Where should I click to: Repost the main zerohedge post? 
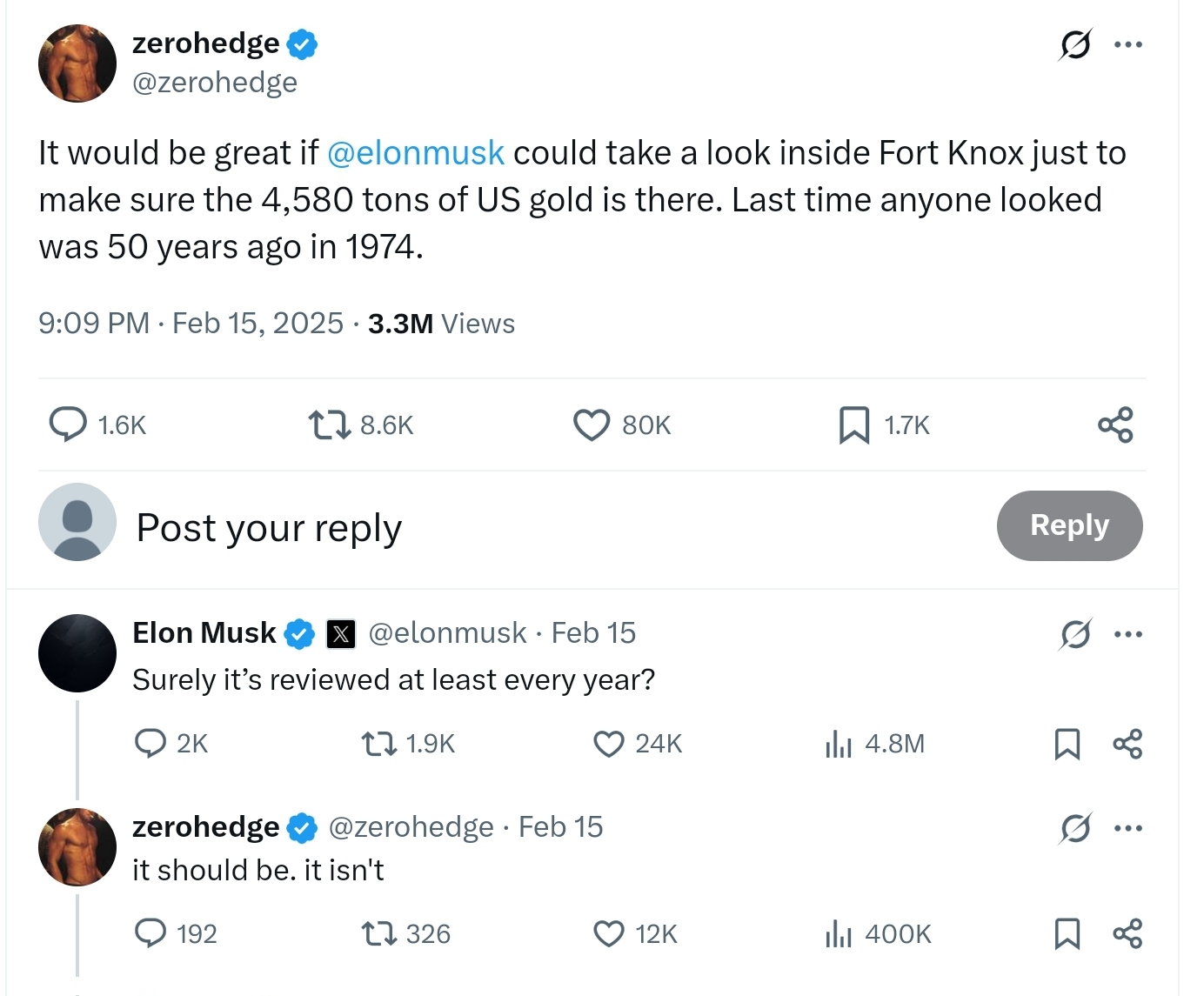pyautogui.click(x=330, y=425)
